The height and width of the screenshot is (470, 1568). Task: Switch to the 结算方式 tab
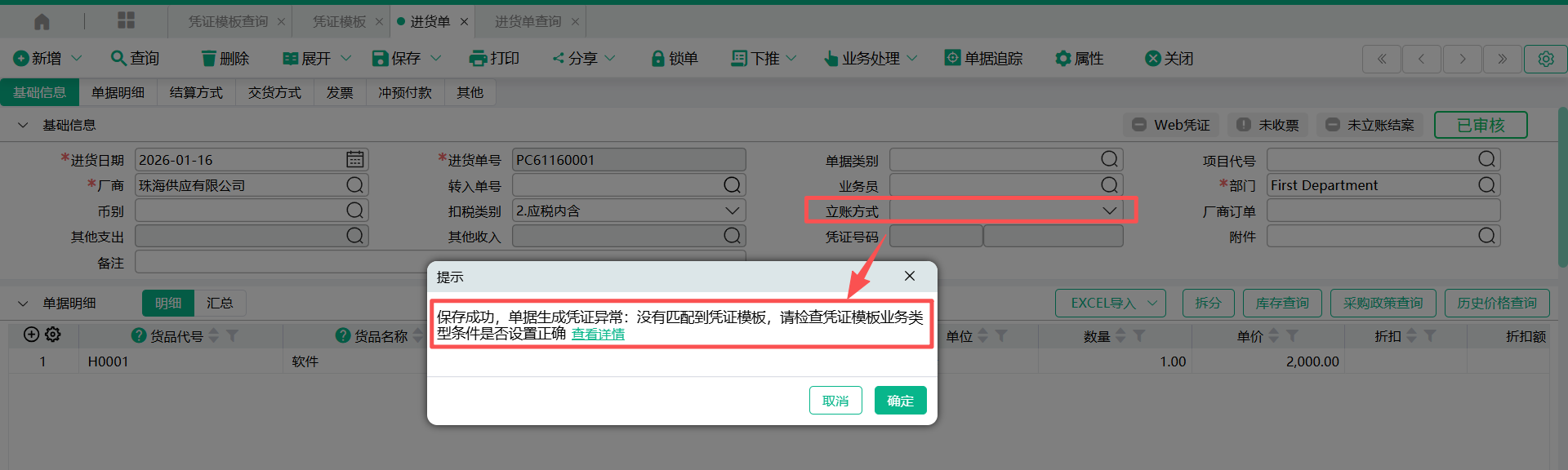pyautogui.click(x=196, y=93)
